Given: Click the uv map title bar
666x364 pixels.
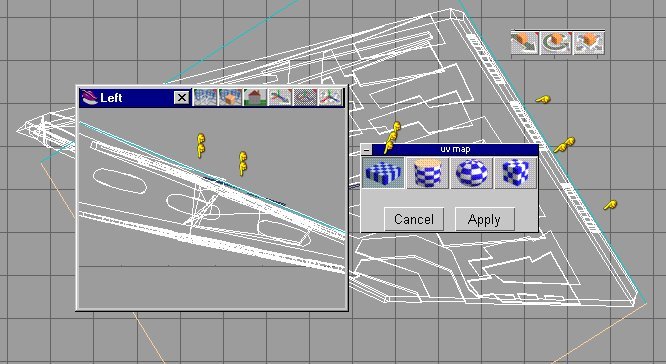Looking at the screenshot, I should click(x=455, y=149).
